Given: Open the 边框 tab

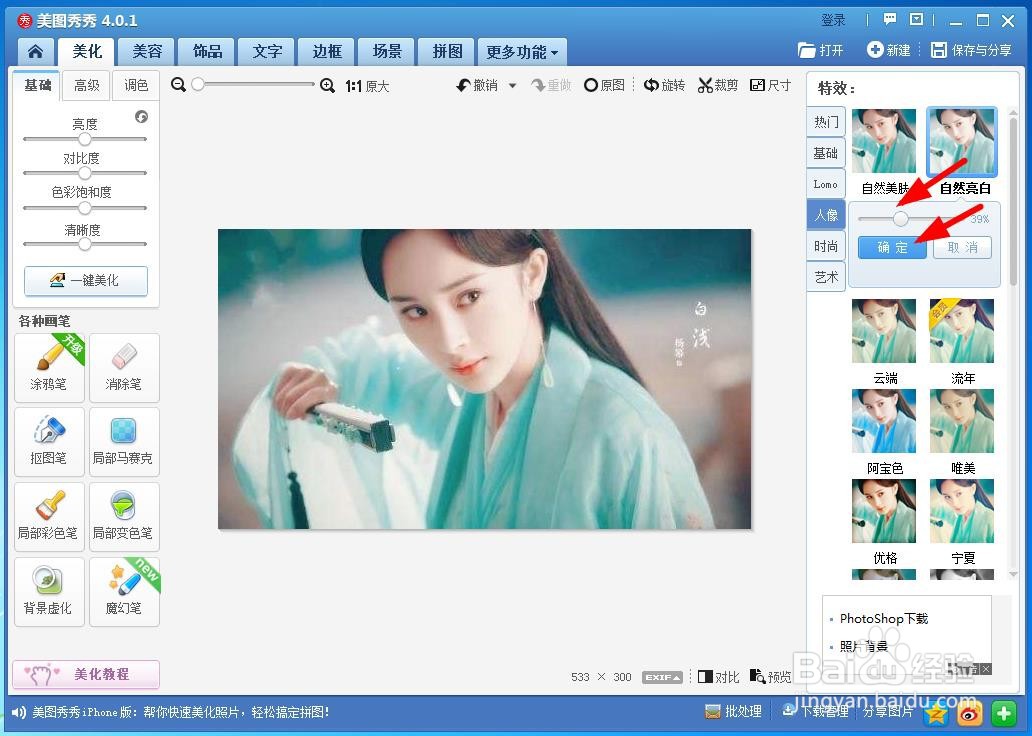Looking at the screenshot, I should point(326,51).
